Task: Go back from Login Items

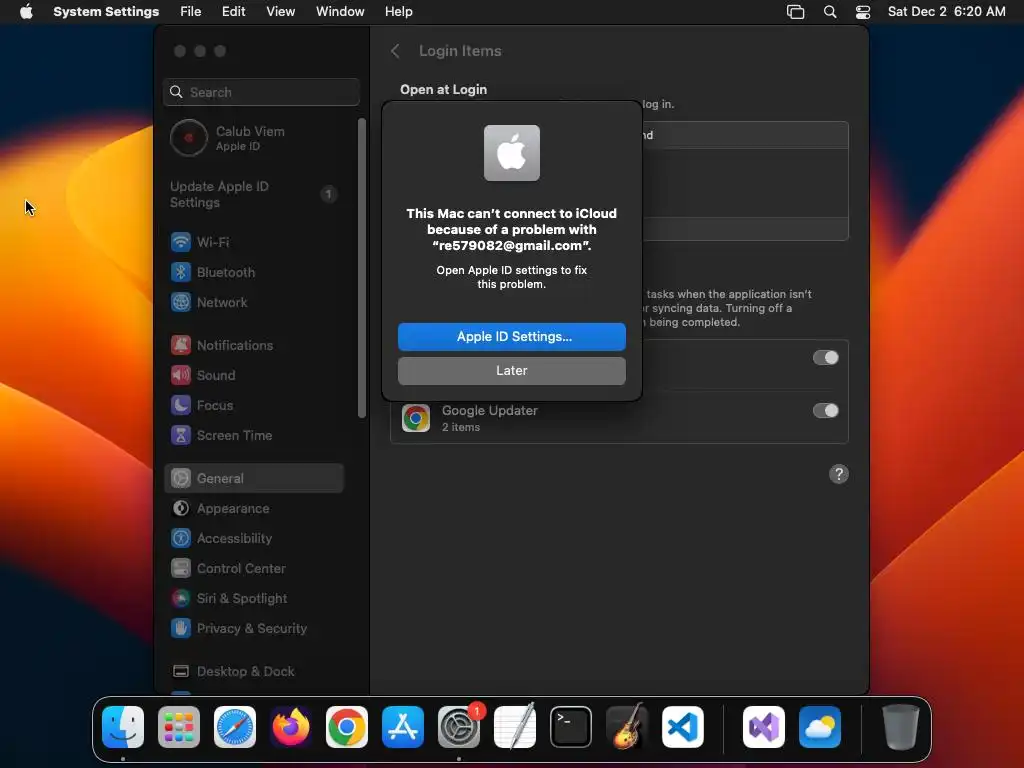Action: [395, 51]
